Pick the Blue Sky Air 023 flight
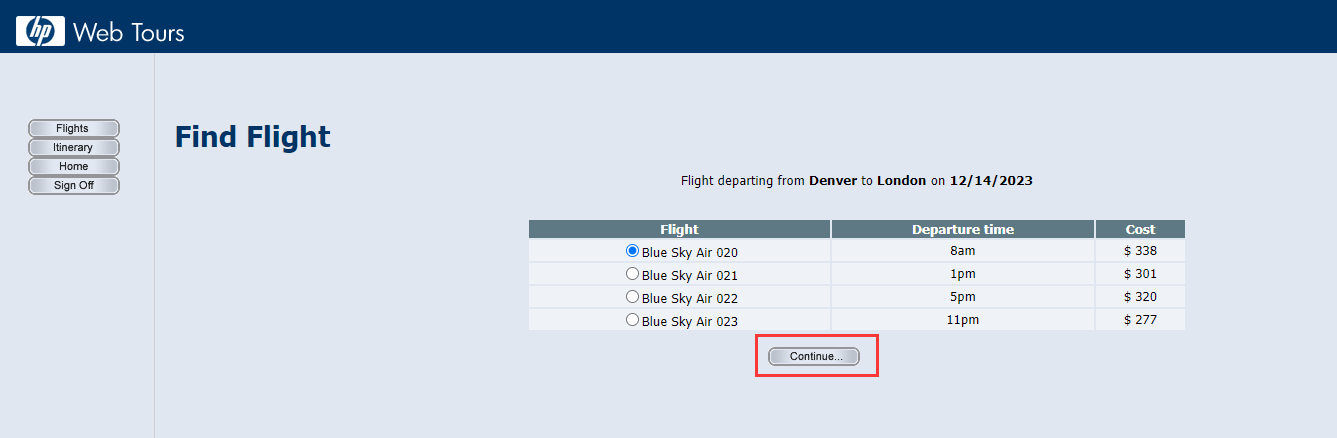Viewport: 1337px width, 438px height. (x=632, y=320)
